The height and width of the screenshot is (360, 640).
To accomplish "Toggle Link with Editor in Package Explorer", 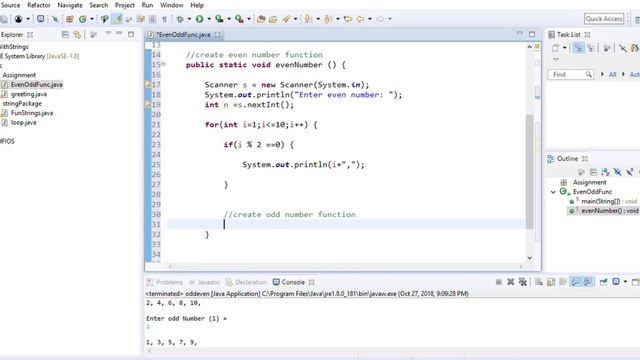I will (77, 35).
